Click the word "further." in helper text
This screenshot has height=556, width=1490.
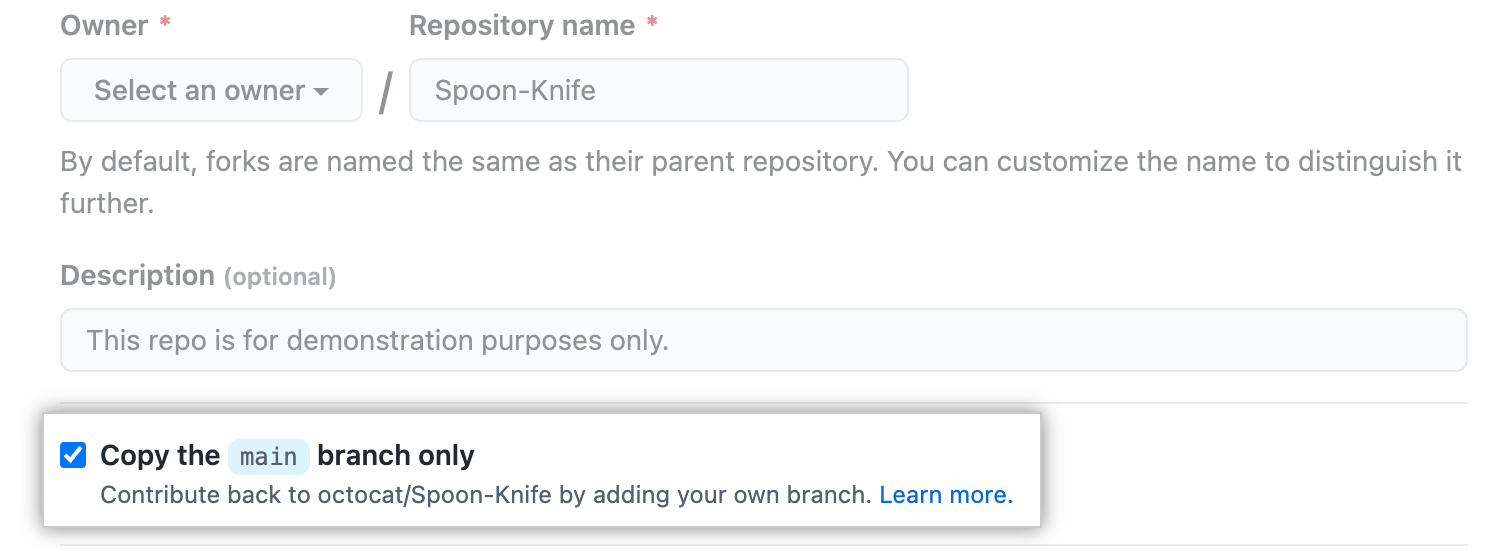click(x=107, y=204)
